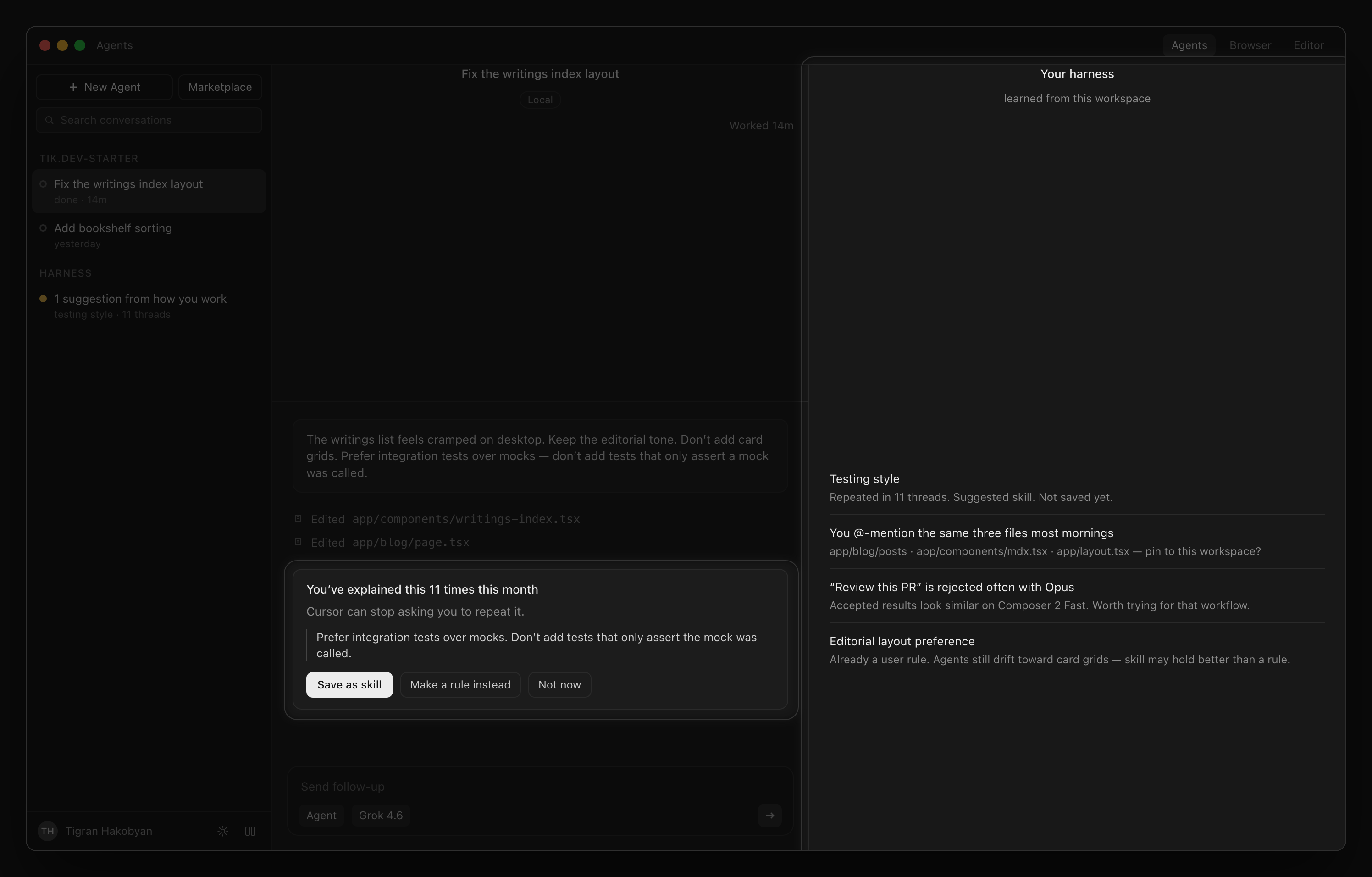
Task: Open the TH user avatar
Action: pos(47,831)
